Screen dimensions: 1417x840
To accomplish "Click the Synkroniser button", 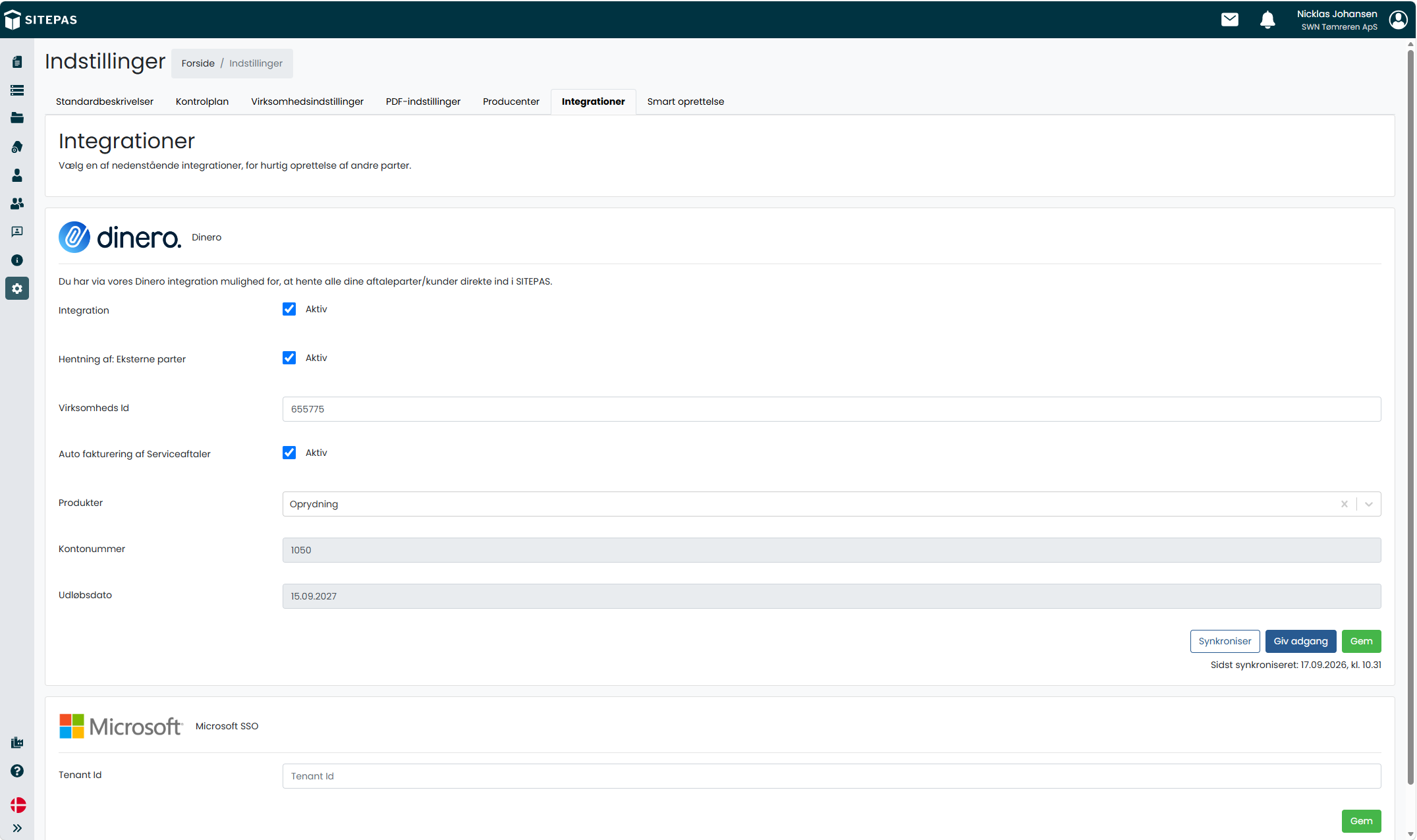I will [x=1225, y=641].
